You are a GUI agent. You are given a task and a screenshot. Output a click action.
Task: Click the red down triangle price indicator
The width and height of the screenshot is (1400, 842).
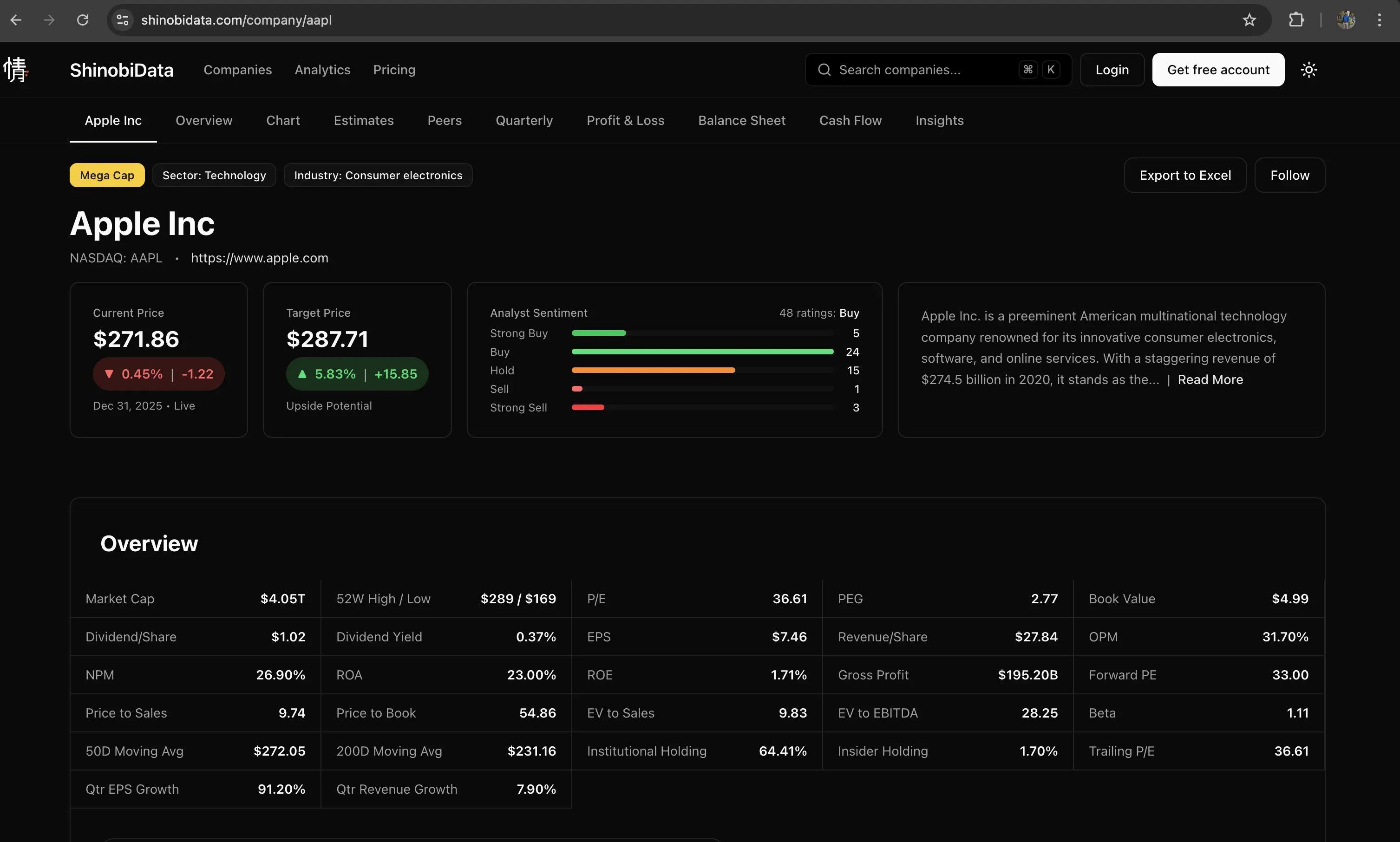[x=109, y=374]
